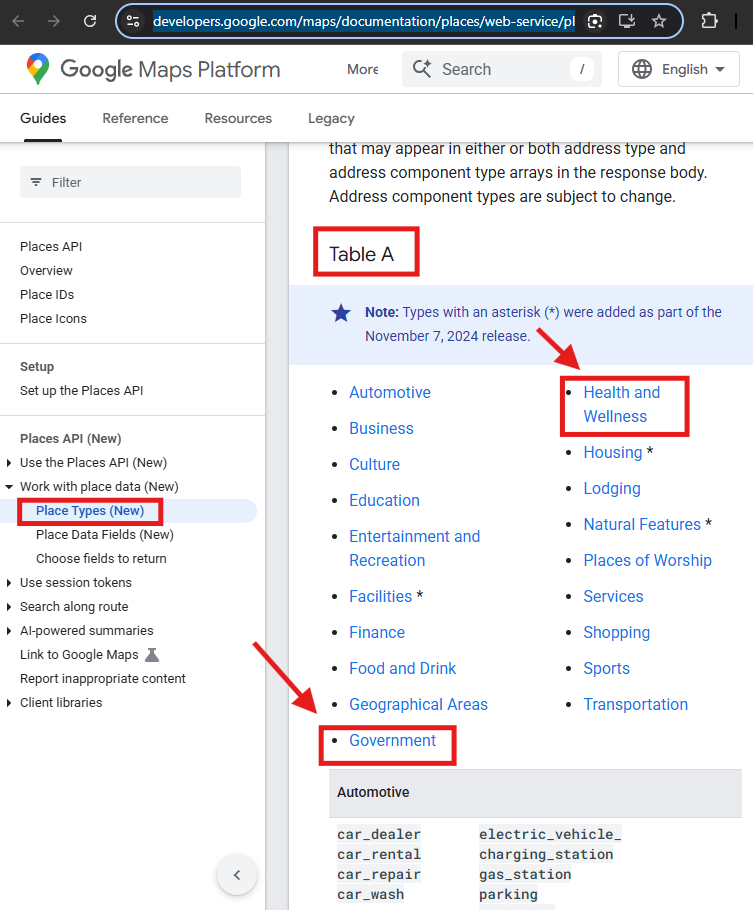Click the sidebar Filter input
753x910 pixels.
pyautogui.click(x=130, y=182)
